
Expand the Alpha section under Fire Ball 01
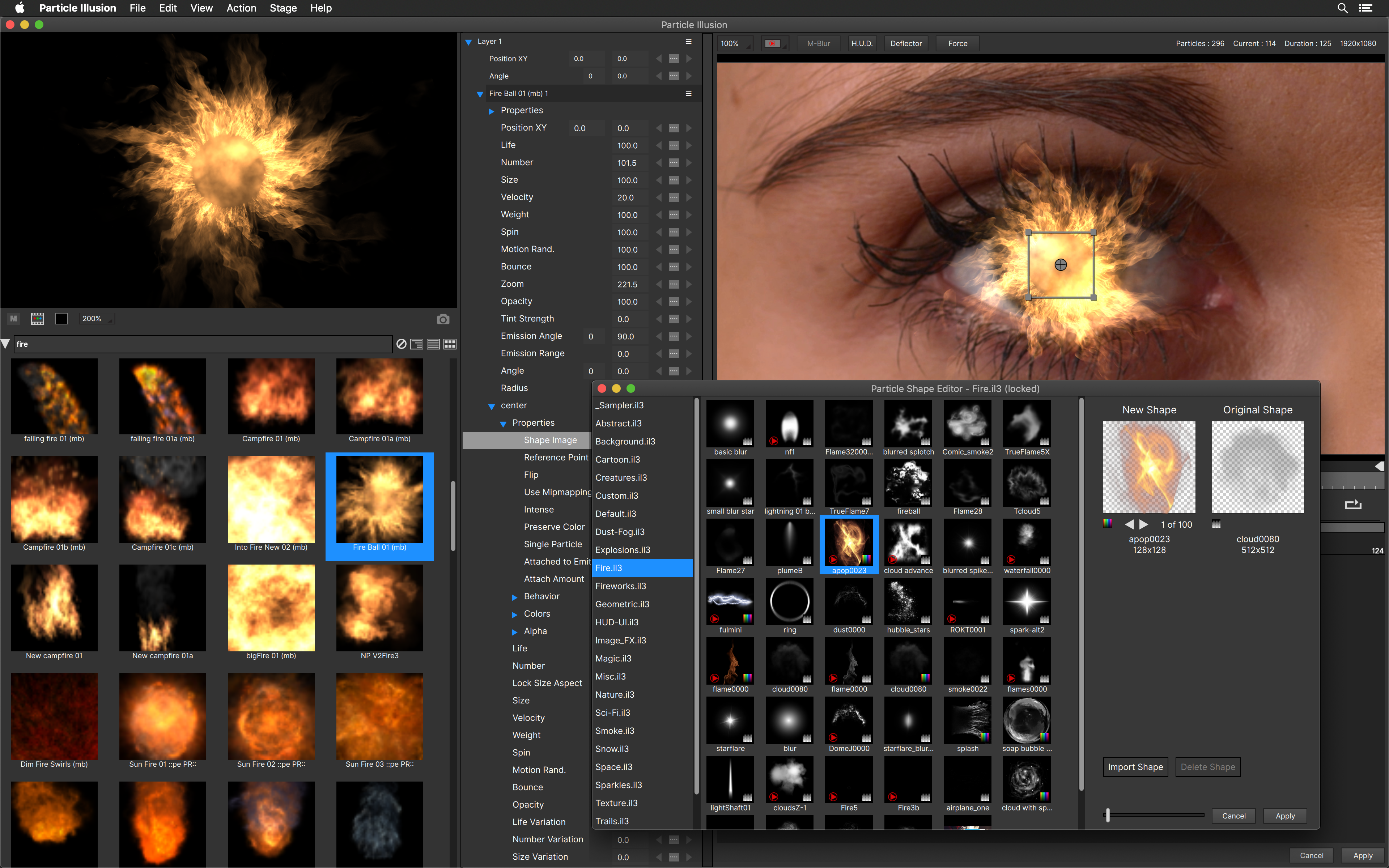[514, 631]
